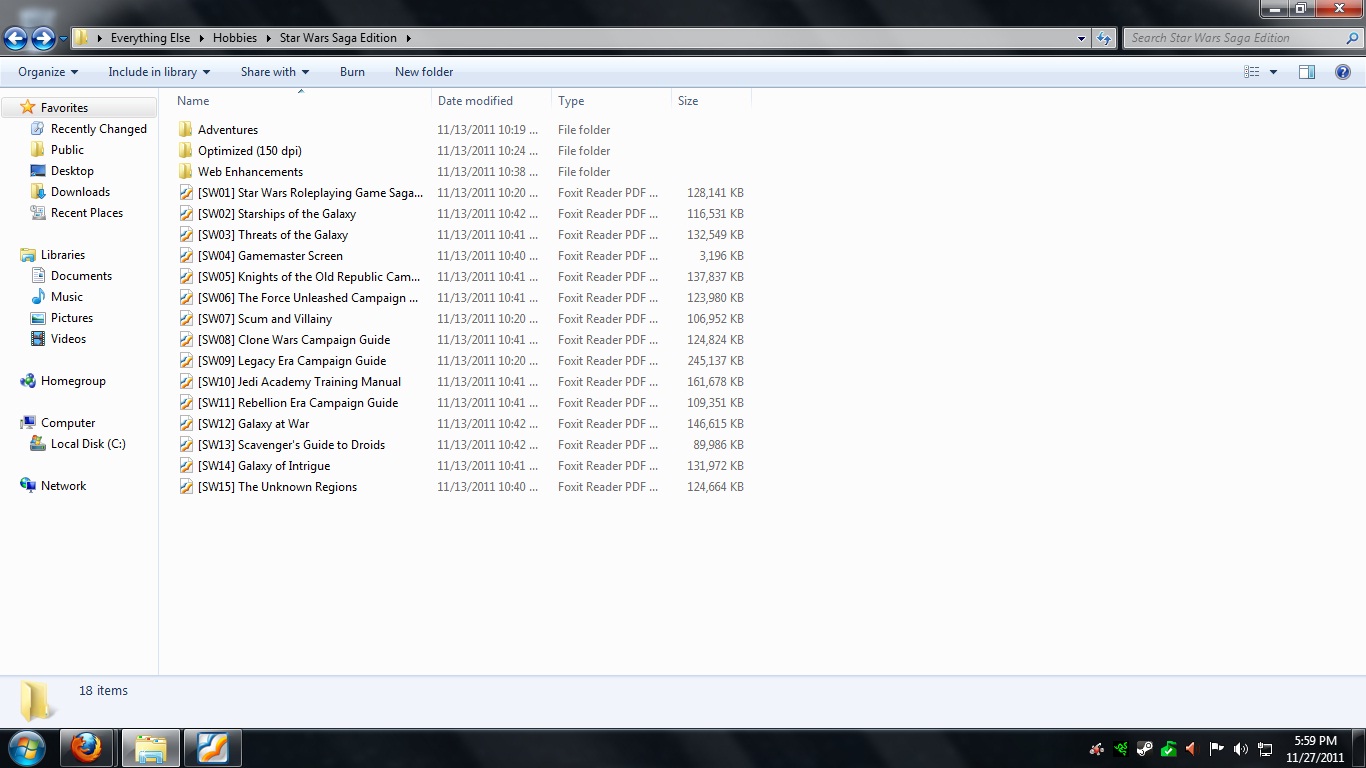
Task: Open the Include in library dropdown
Action: 159,72
